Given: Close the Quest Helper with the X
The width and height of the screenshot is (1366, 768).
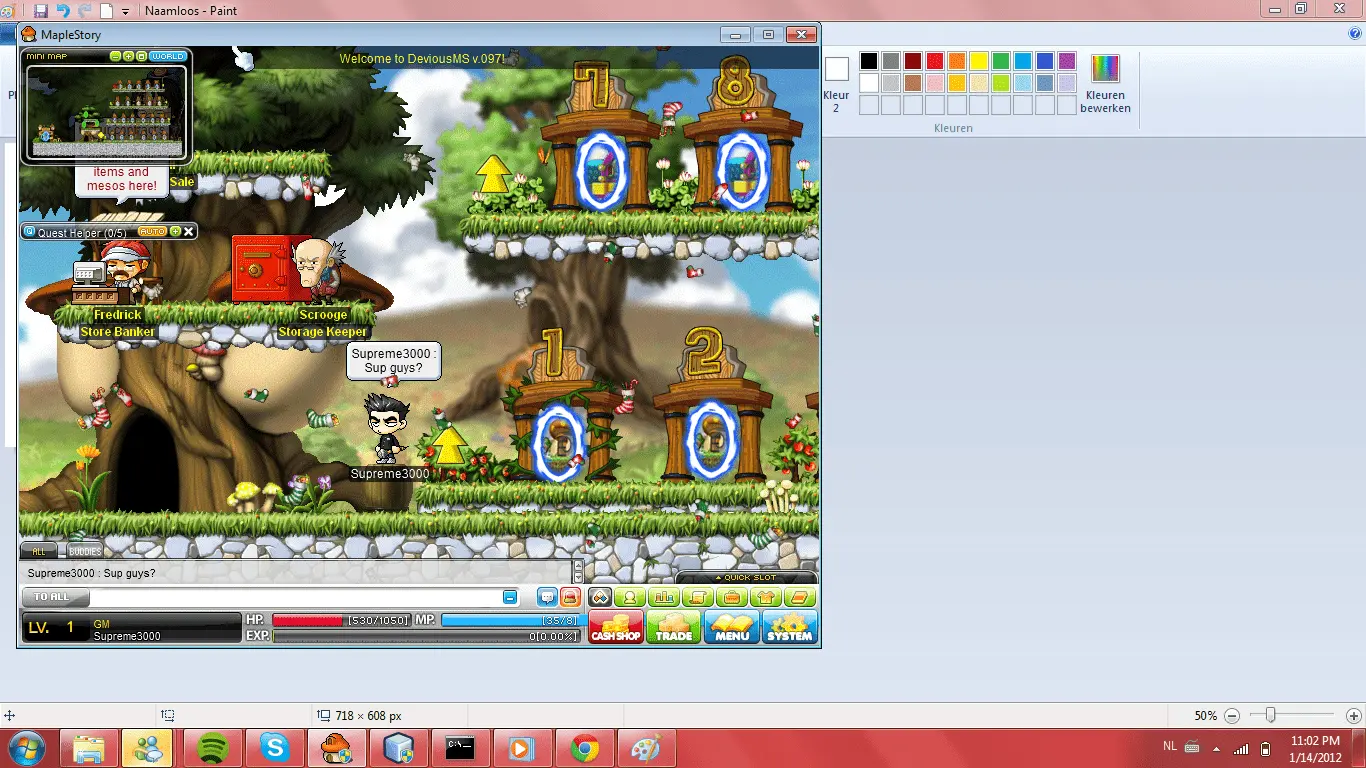Looking at the screenshot, I should click(189, 231).
